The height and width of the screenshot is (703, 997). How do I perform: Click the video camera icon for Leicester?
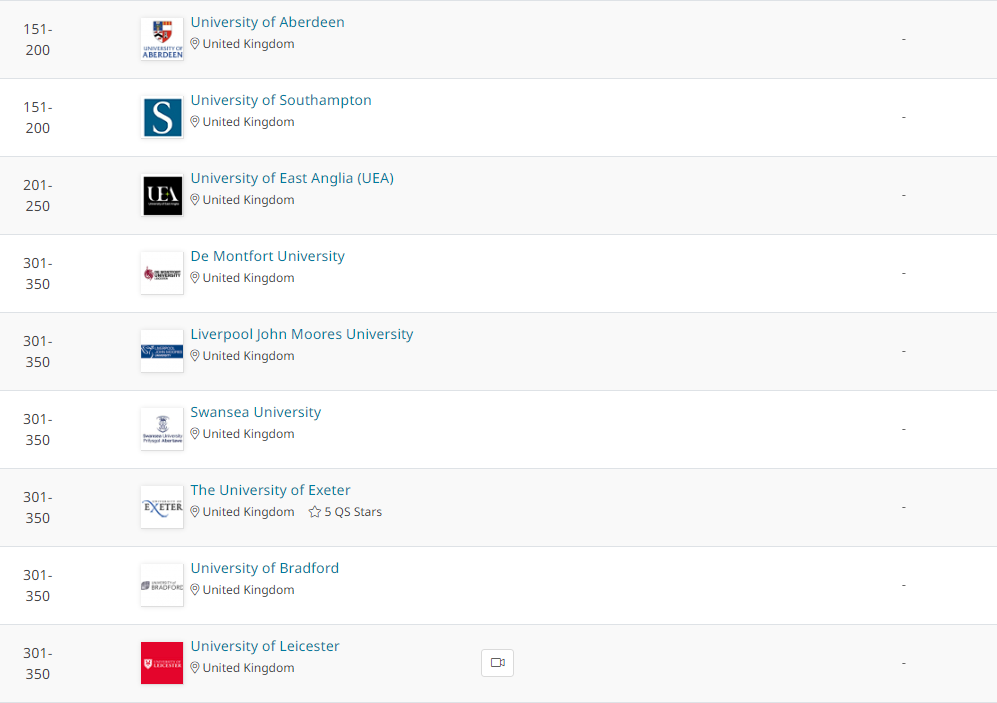coord(497,663)
